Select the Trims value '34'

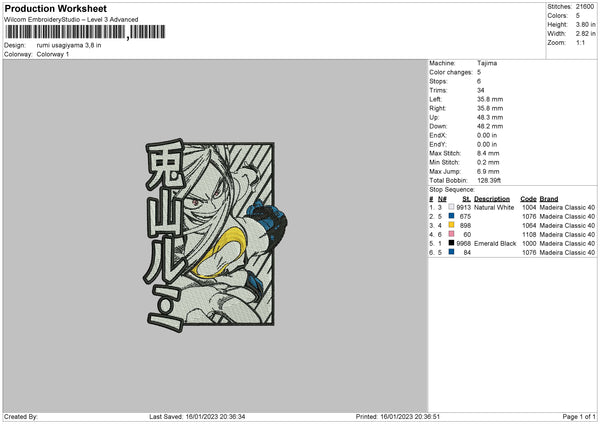(481, 90)
